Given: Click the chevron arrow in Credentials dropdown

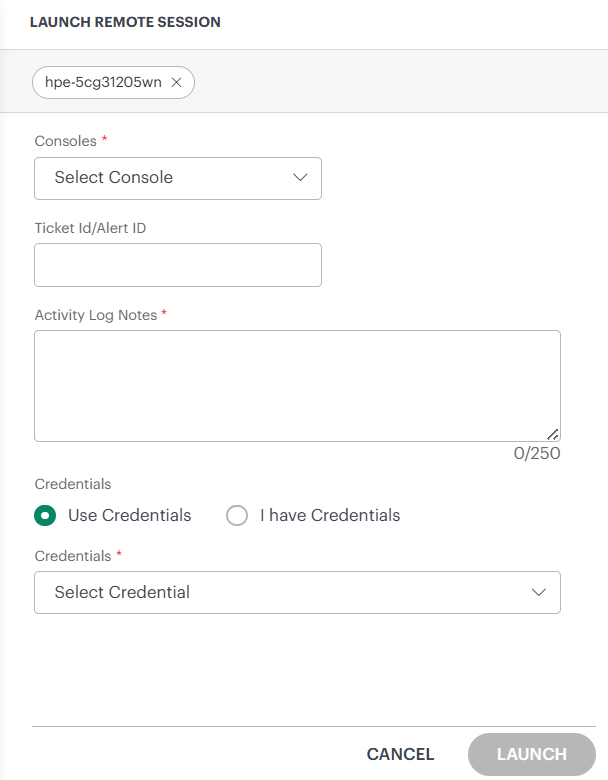Looking at the screenshot, I should tap(539, 592).
